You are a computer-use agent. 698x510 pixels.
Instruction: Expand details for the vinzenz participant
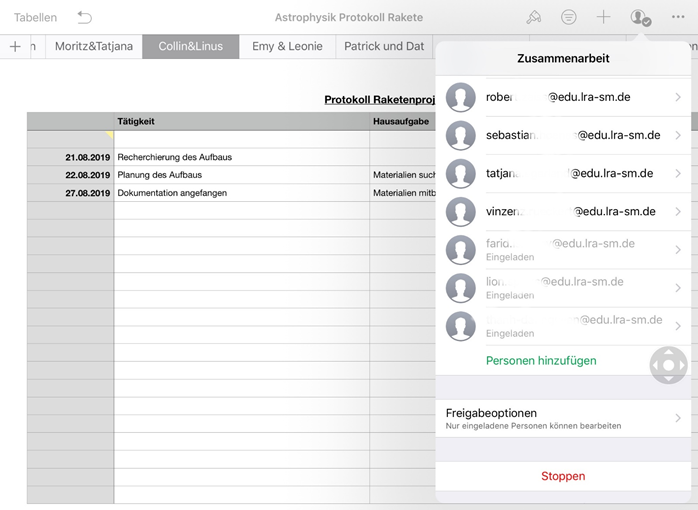point(678,211)
